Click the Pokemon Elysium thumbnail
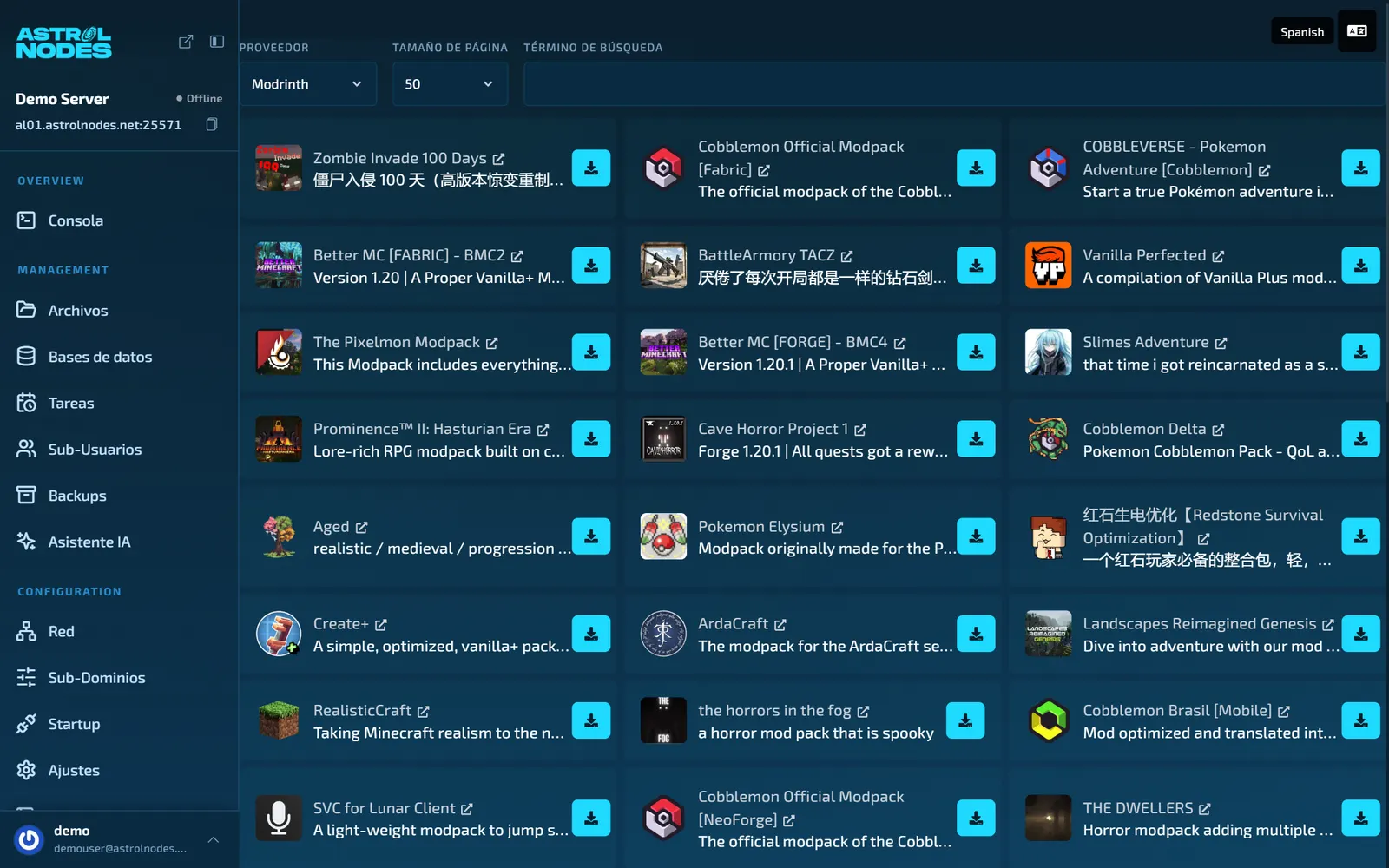The width and height of the screenshot is (1389, 868). tap(663, 536)
